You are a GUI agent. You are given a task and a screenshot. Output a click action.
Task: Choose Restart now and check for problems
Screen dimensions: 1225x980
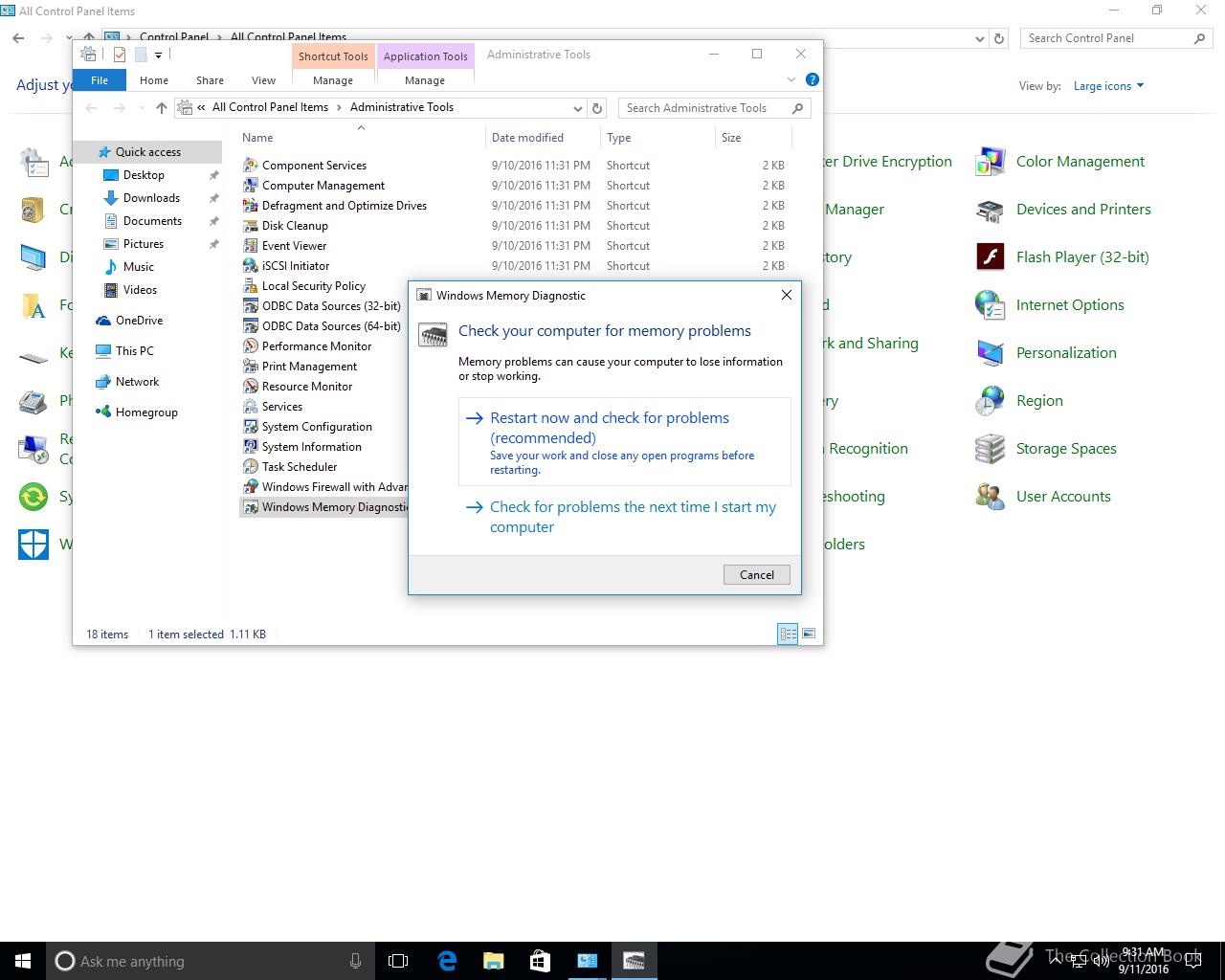pyautogui.click(x=609, y=428)
